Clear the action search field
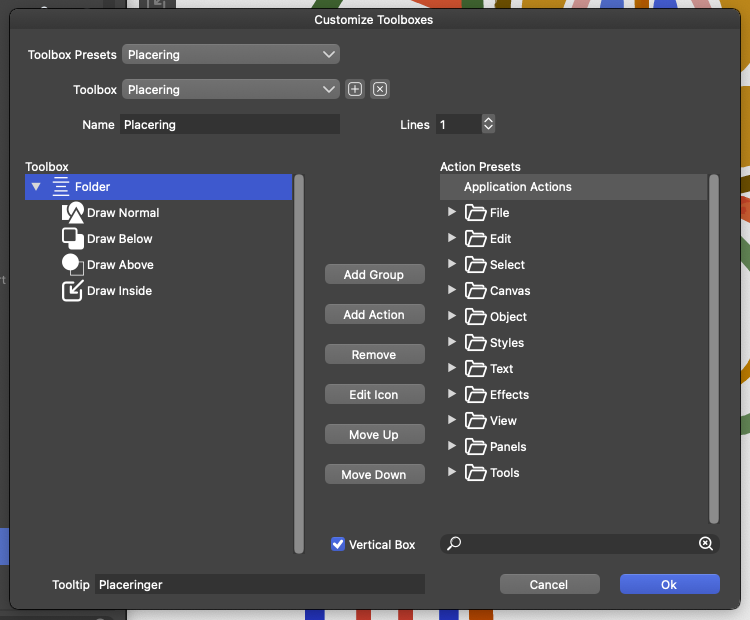The width and height of the screenshot is (750, 620). coord(705,544)
